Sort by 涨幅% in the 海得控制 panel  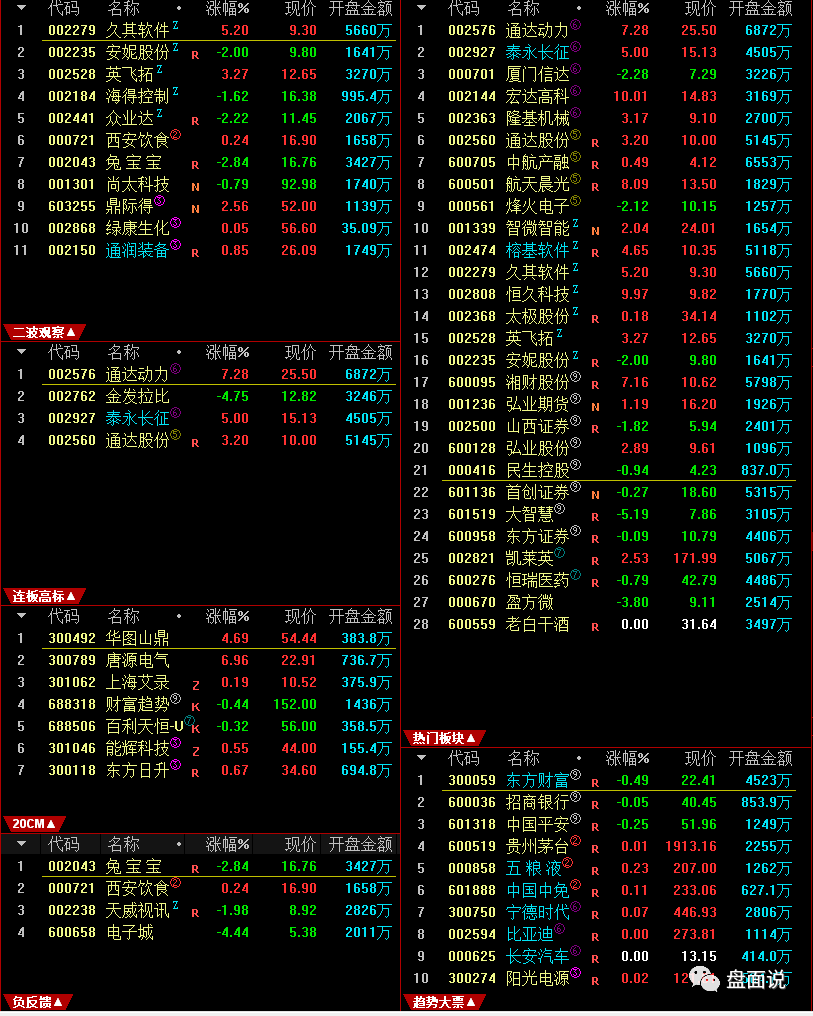point(227,8)
